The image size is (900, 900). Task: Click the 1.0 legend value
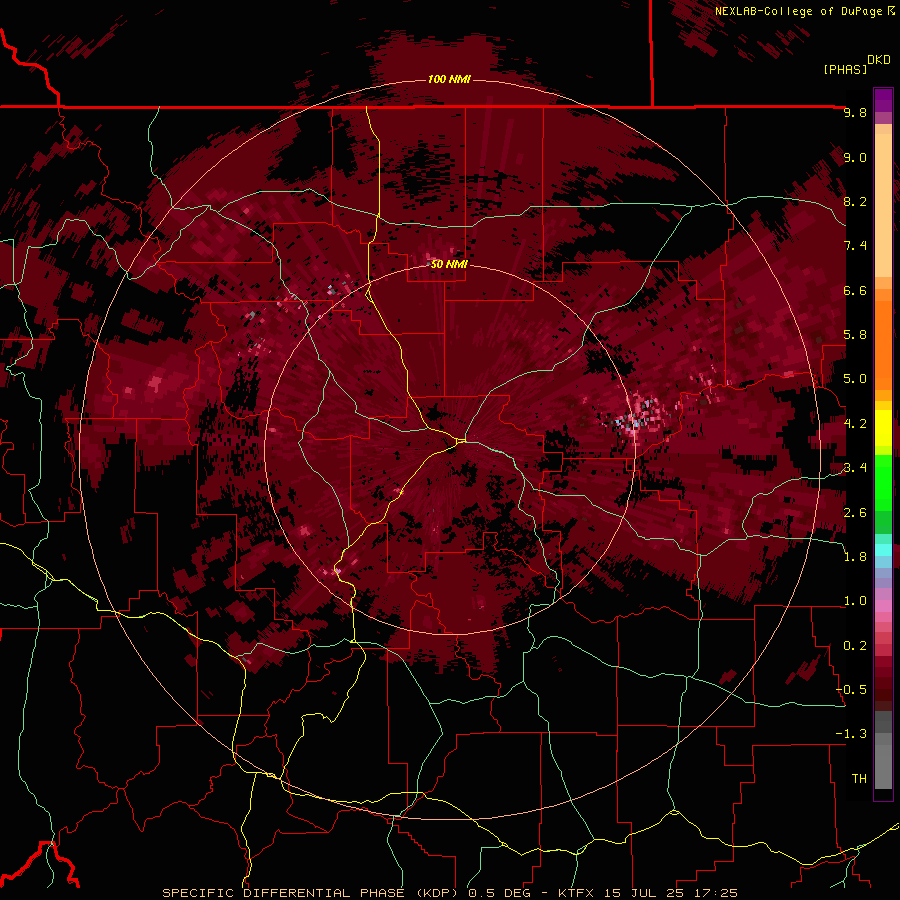coord(855,601)
